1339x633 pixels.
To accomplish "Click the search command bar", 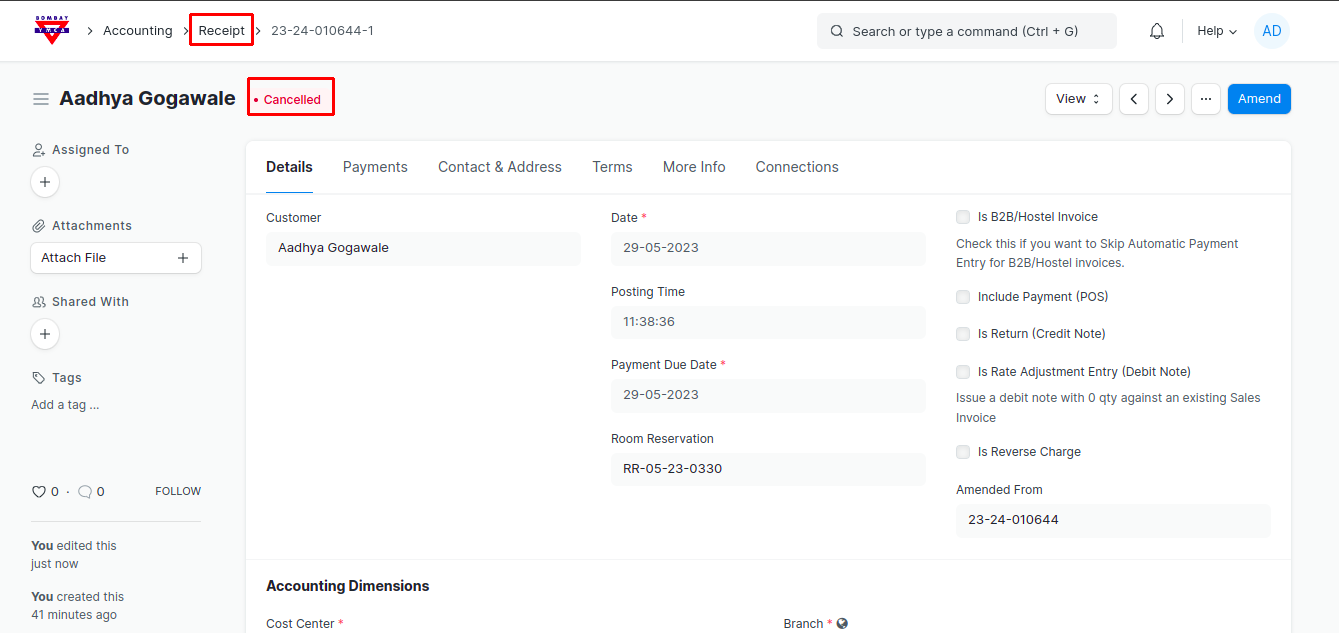I will (966, 31).
